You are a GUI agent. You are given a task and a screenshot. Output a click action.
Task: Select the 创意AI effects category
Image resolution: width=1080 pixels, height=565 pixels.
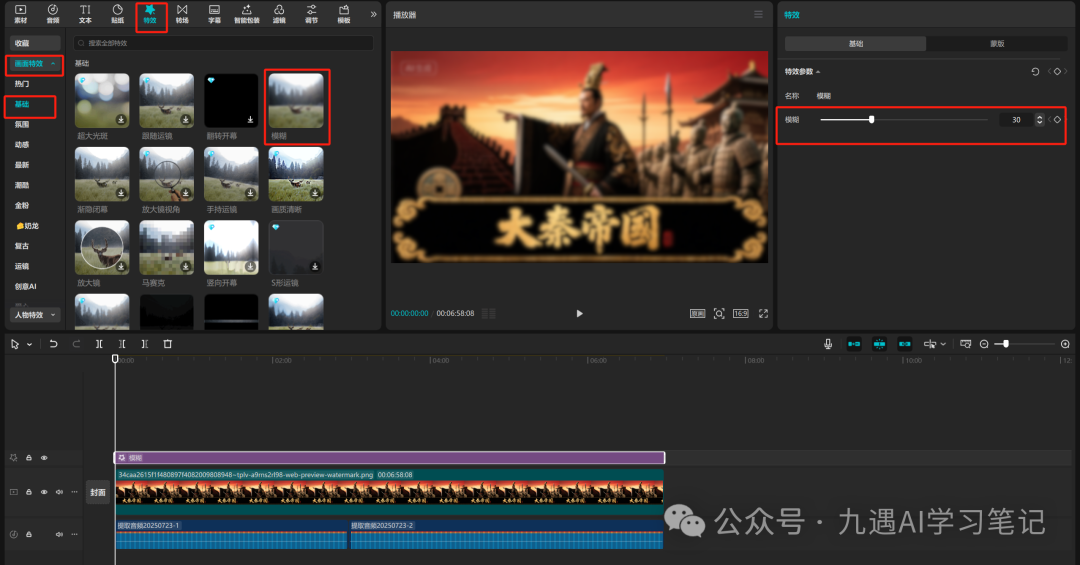point(25,287)
